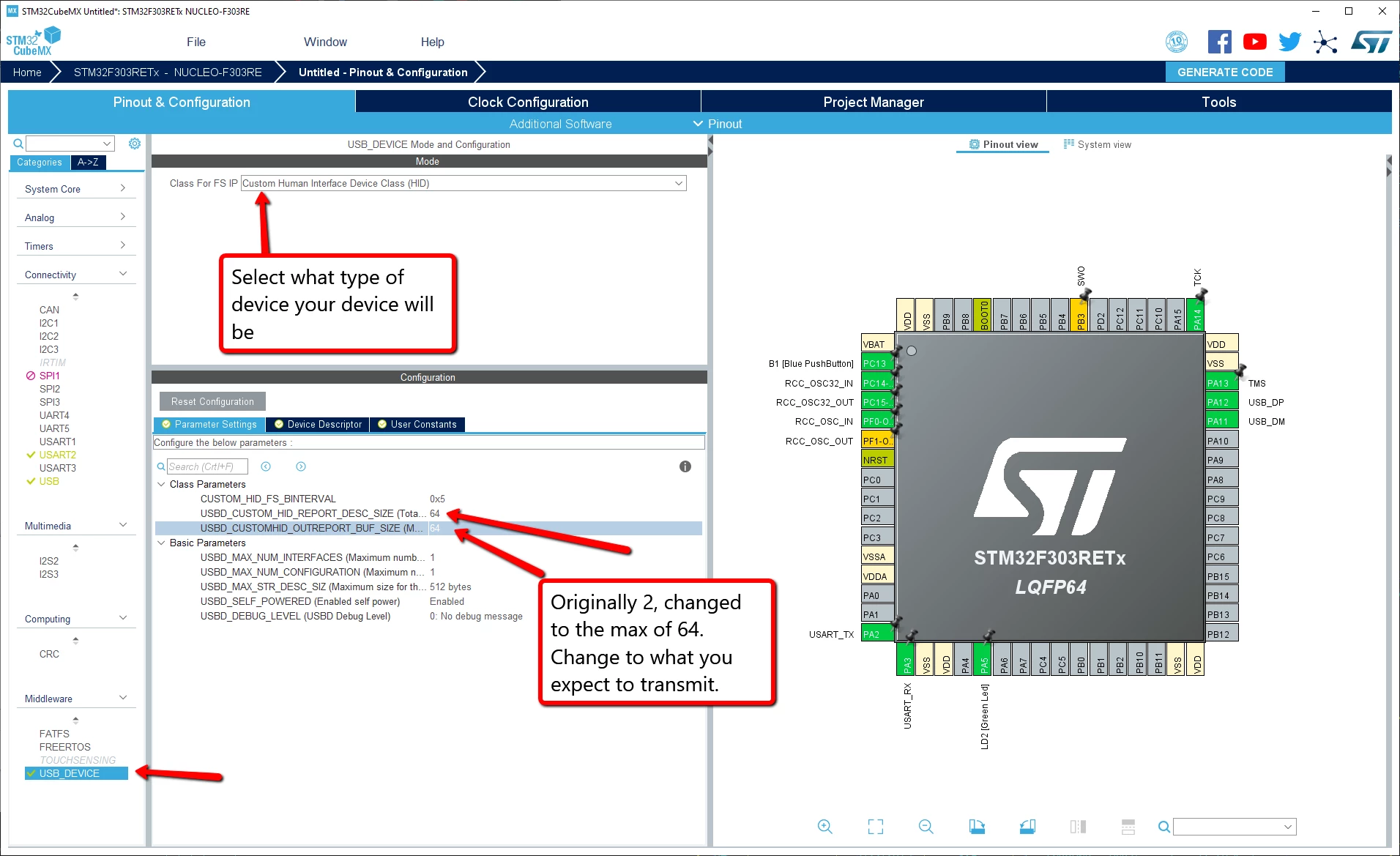Click the STM32CubeMX logo
This screenshot has width=1400, height=856.
[x=34, y=42]
